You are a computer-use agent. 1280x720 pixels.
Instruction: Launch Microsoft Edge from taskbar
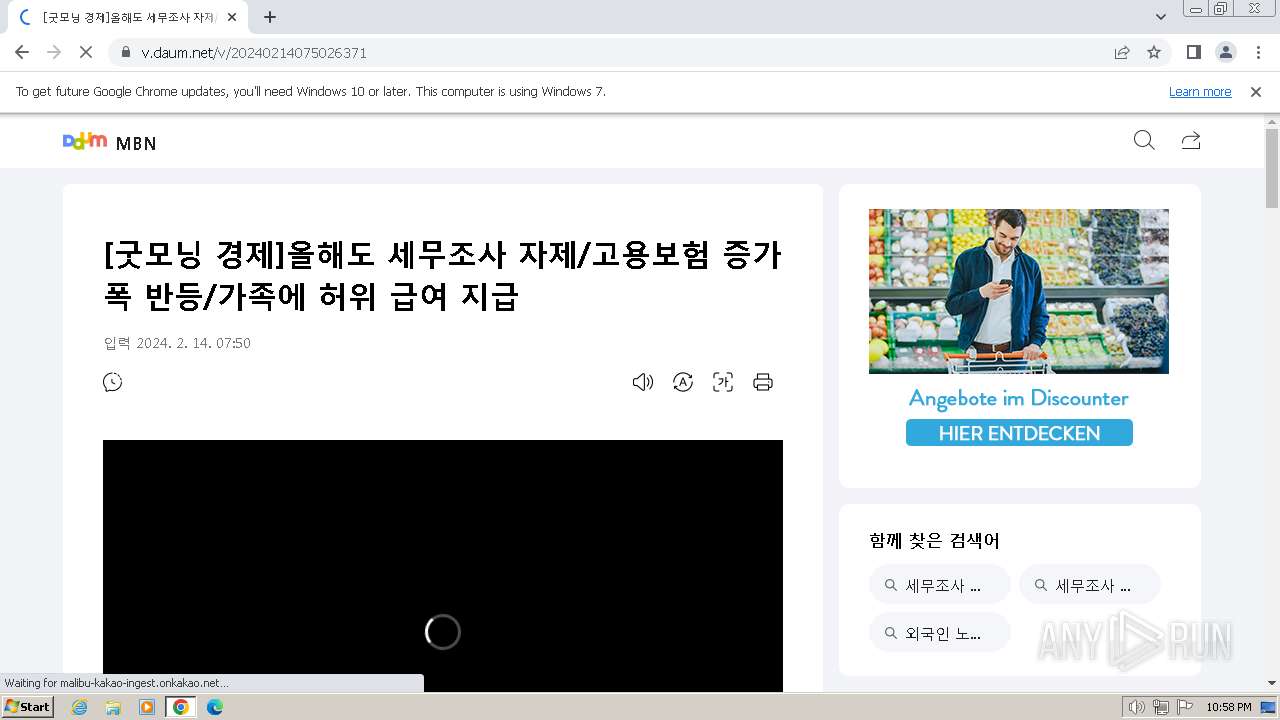215,707
